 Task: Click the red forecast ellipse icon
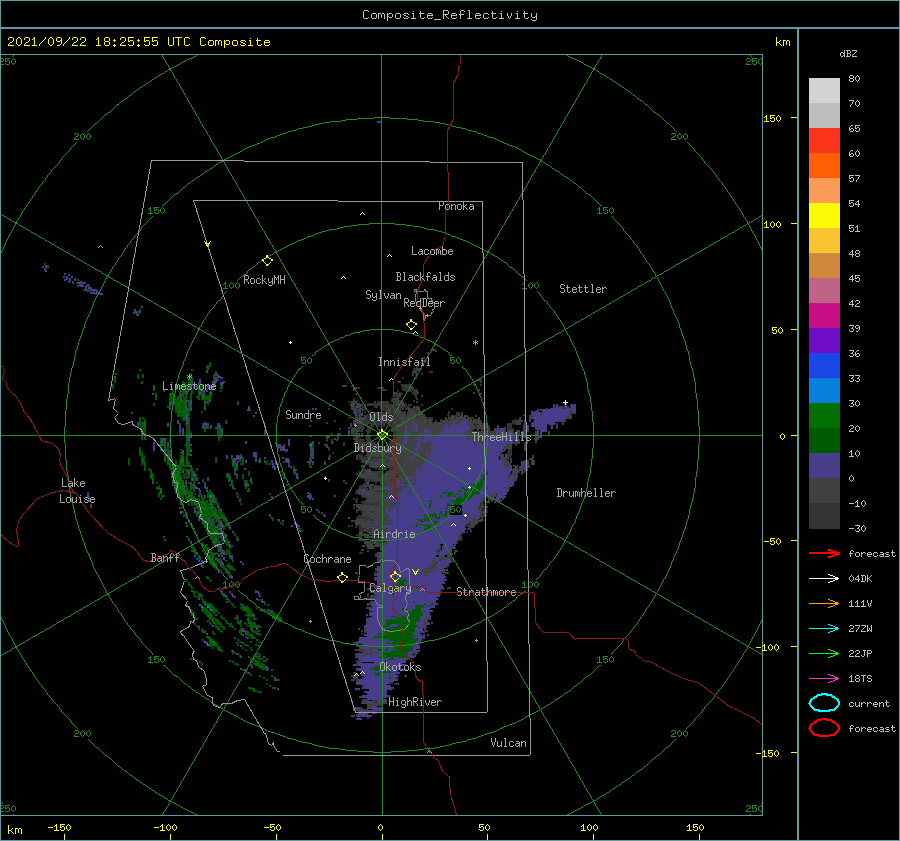pos(824,728)
